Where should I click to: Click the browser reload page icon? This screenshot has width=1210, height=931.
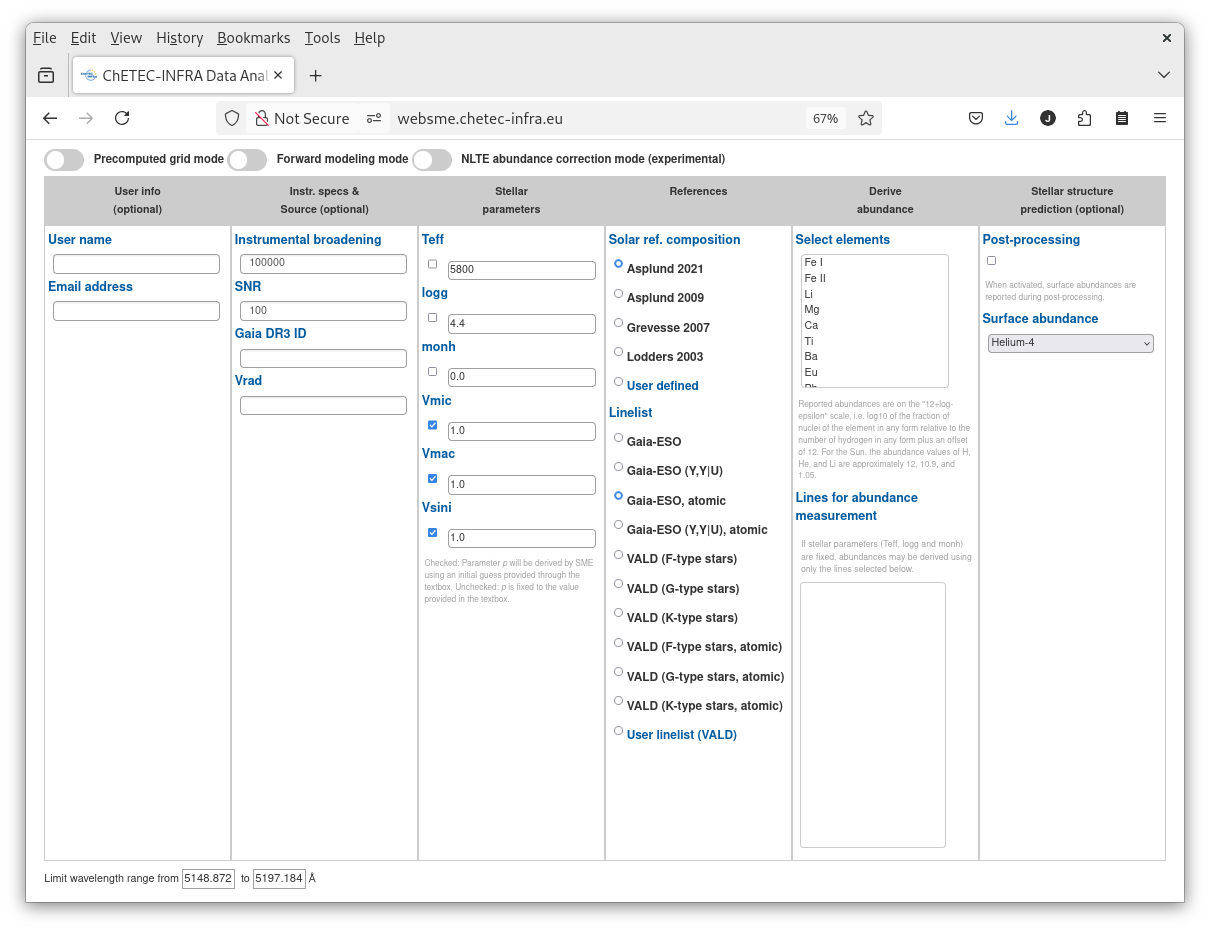[x=122, y=118]
